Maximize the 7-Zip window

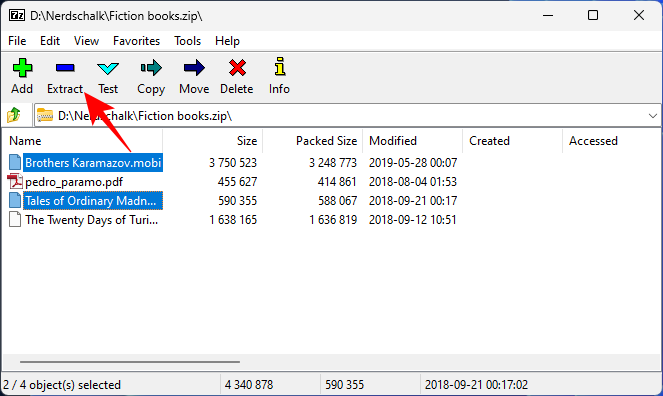[593, 16]
